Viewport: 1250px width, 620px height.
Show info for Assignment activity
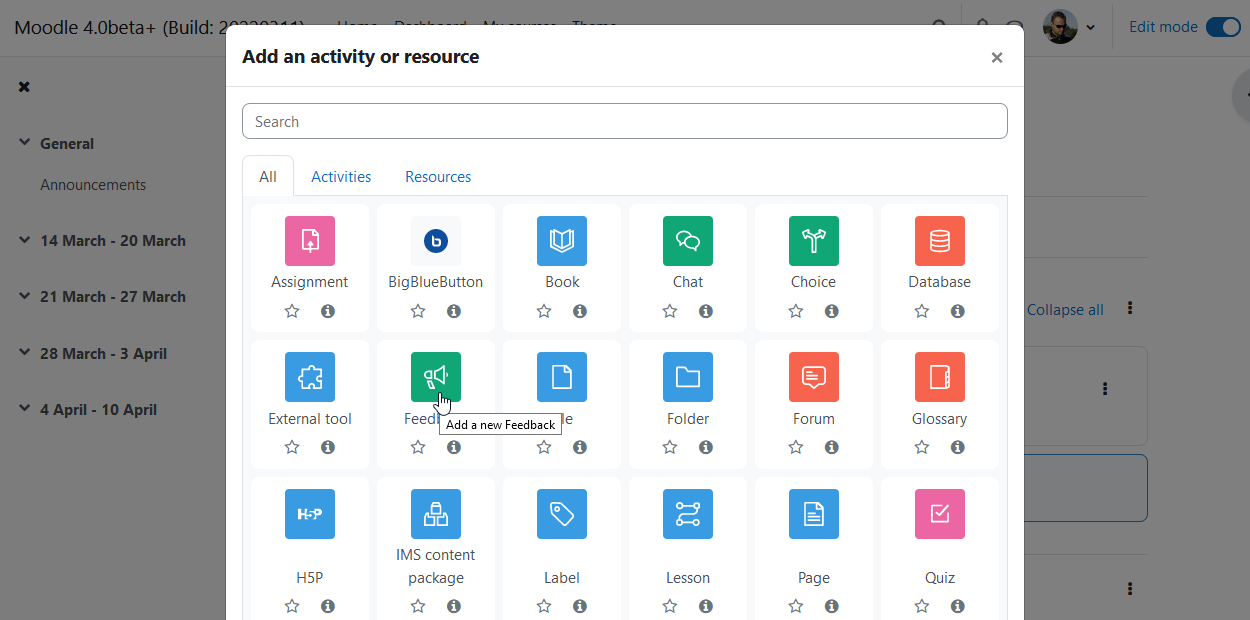point(328,311)
